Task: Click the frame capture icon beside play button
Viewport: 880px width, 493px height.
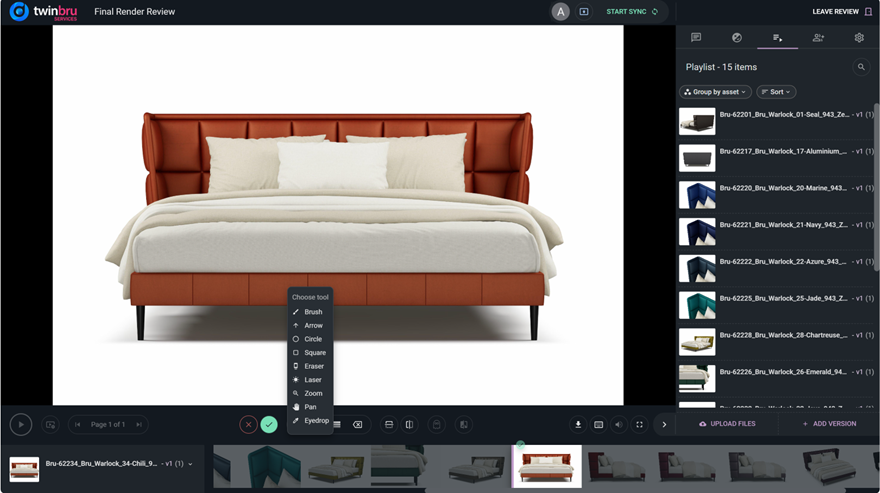Action: pos(51,424)
